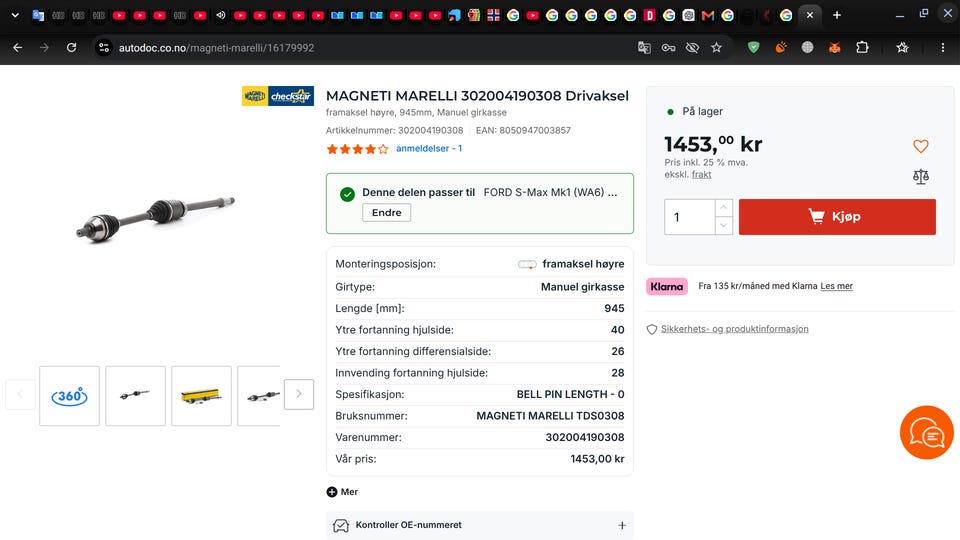Add product to comparison with scales icon

coord(921,177)
